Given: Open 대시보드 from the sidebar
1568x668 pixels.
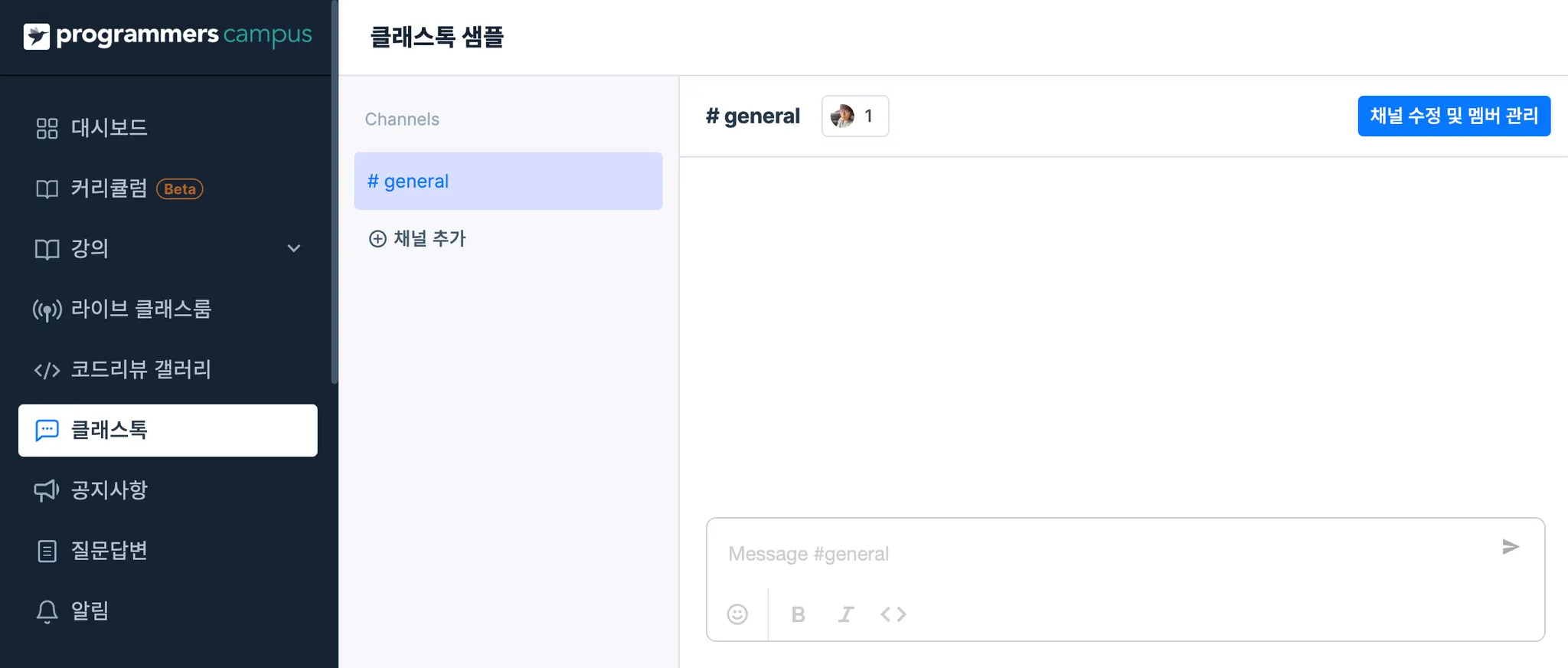Looking at the screenshot, I should pyautogui.click(x=109, y=128).
